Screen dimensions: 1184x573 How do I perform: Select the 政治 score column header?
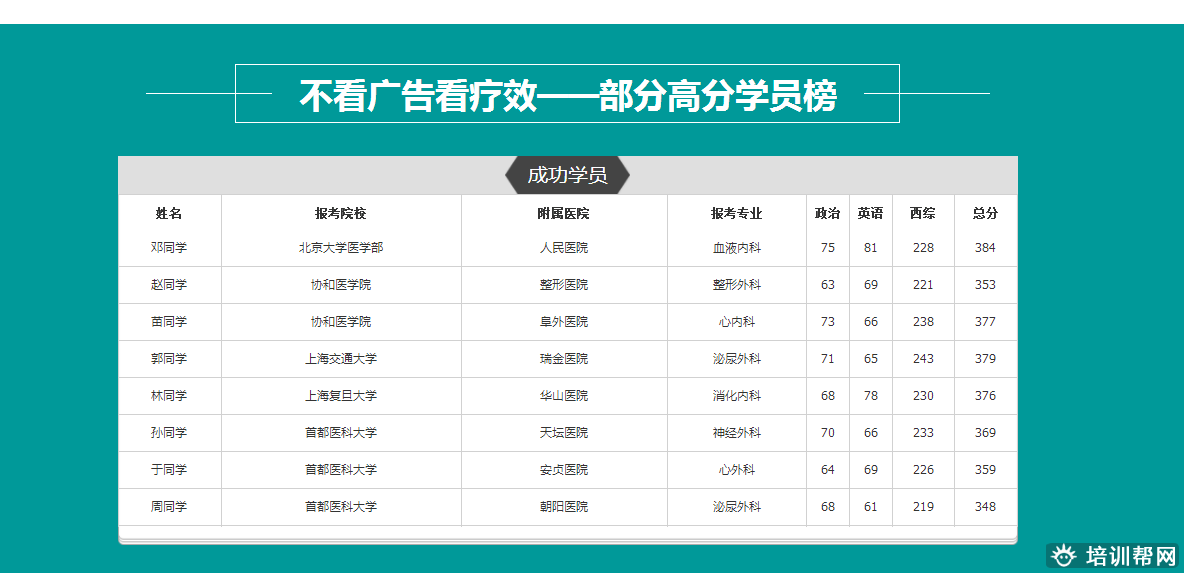[x=828, y=213]
